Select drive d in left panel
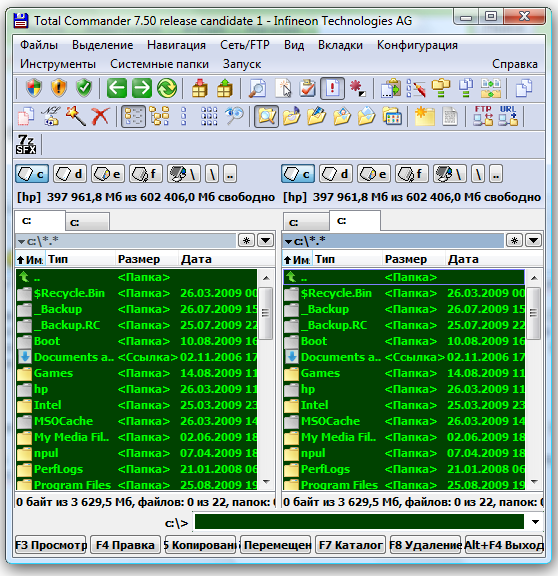 pos(70,174)
